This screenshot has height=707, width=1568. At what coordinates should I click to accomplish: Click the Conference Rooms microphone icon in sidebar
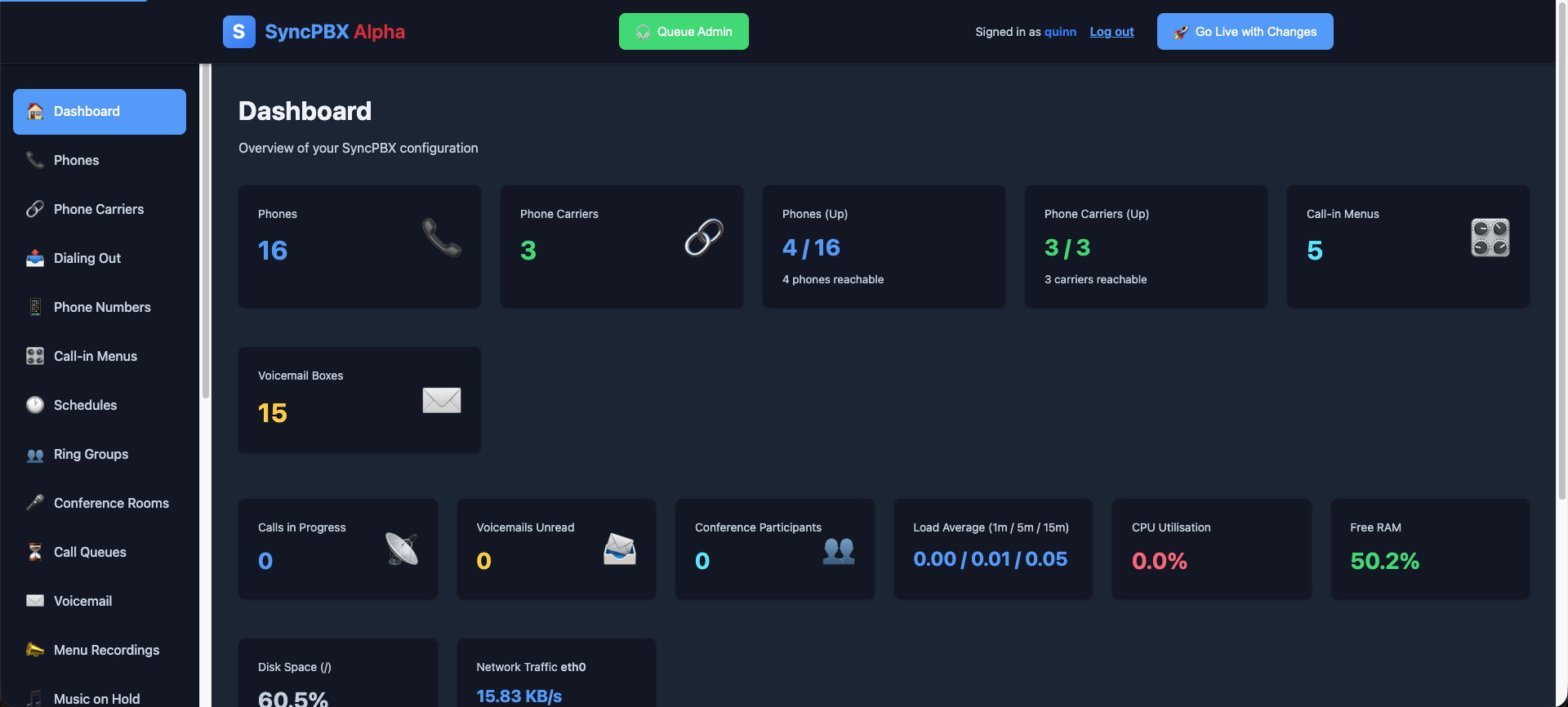tap(35, 503)
